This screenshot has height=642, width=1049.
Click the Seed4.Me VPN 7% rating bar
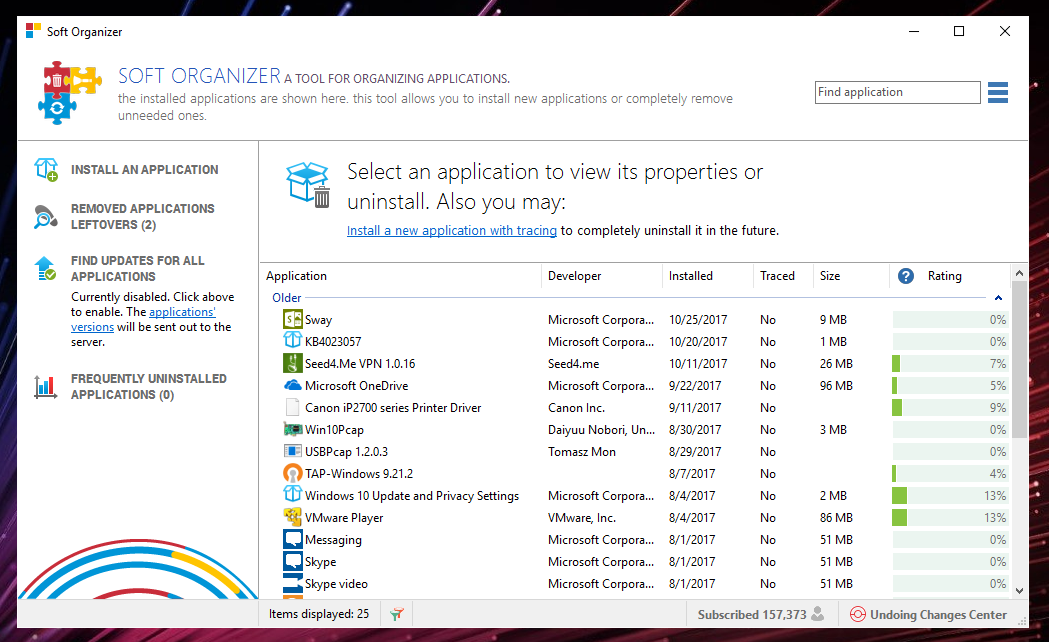tap(950, 364)
